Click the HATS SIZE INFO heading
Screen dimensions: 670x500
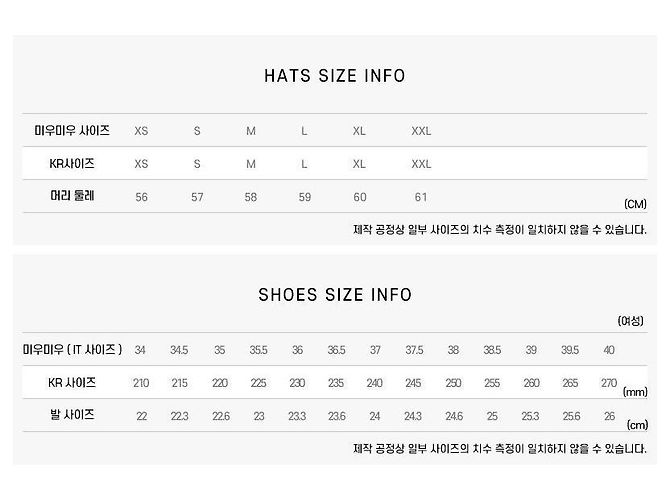point(335,76)
